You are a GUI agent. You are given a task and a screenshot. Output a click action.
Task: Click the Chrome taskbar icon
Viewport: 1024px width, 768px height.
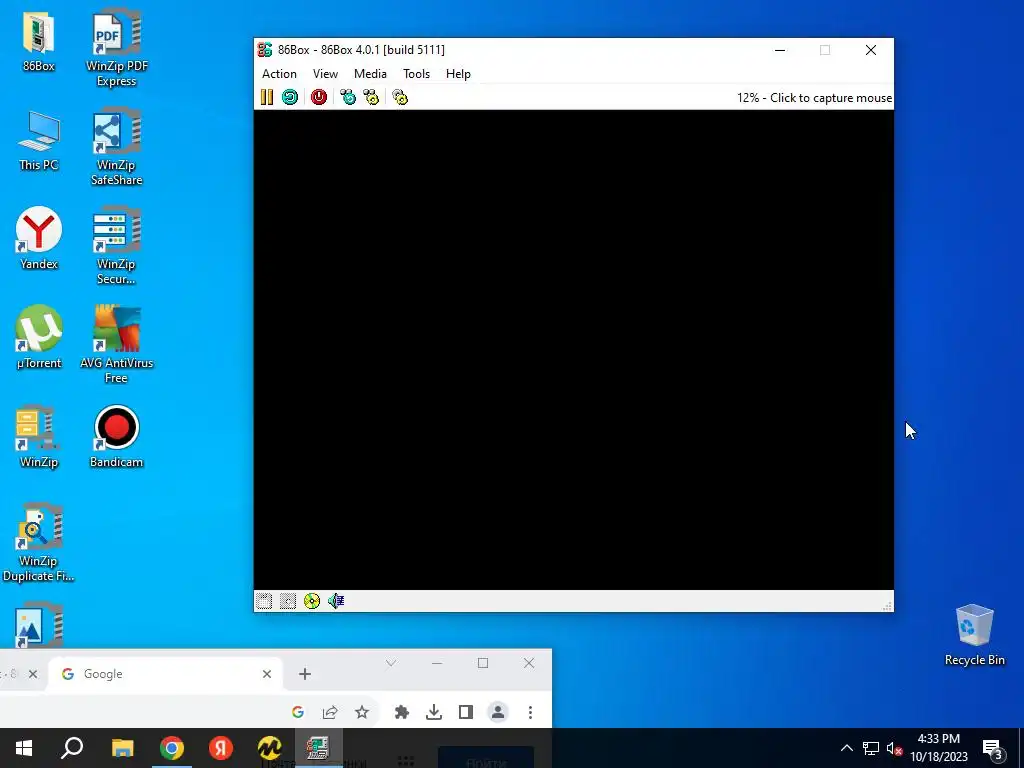pyautogui.click(x=172, y=748)
